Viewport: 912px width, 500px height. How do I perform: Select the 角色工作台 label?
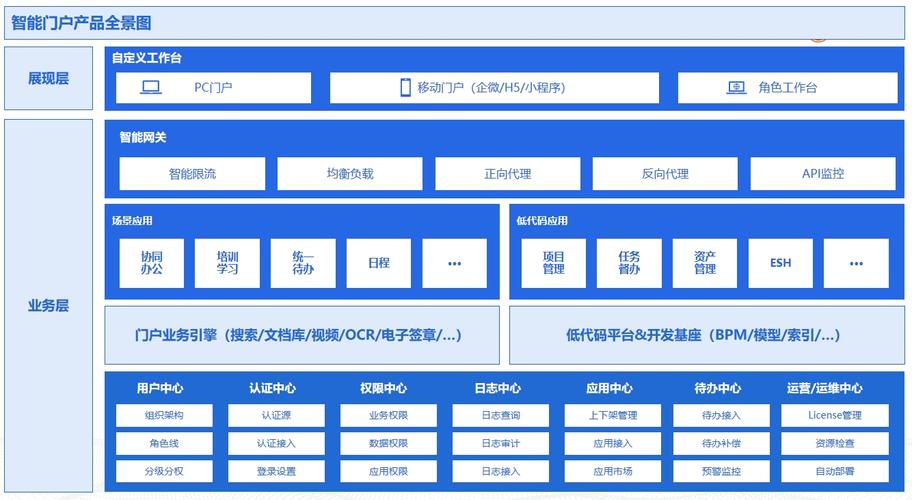[x=788, y=88]
